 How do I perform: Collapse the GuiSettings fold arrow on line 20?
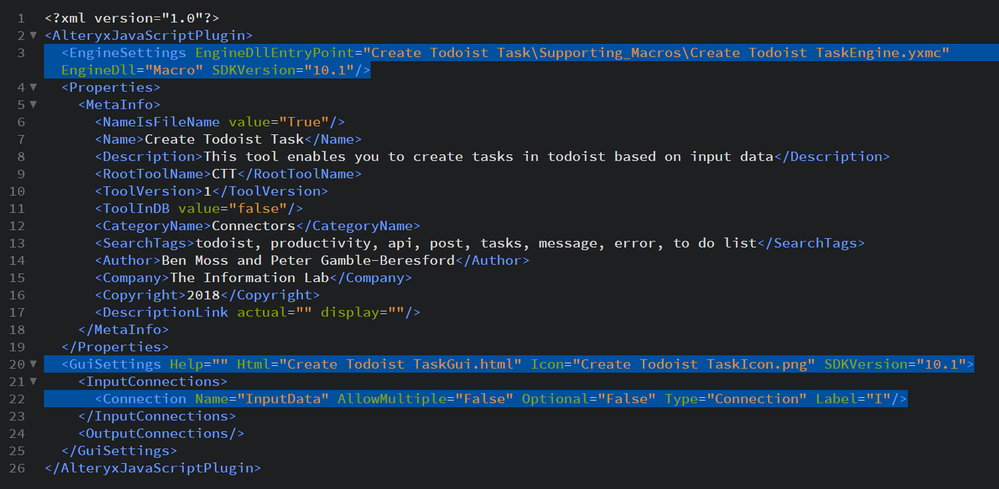point(34,364)
